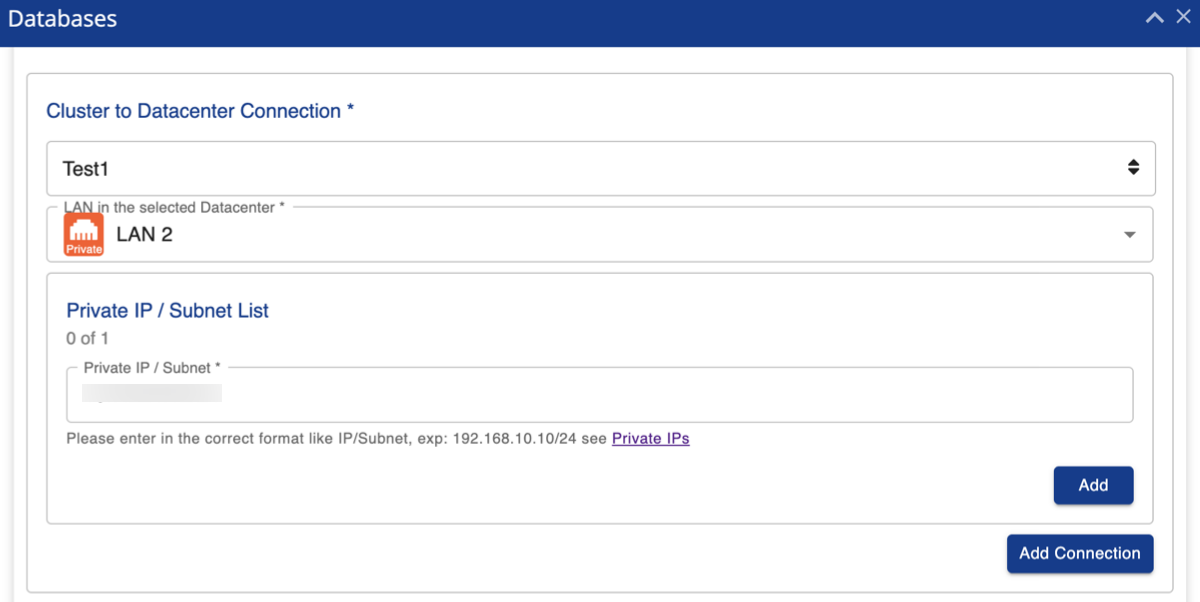This screenshot has height=602, width=1200.
Task: Open the Test1 datacenter select box
Action: [x=600, y=168]
